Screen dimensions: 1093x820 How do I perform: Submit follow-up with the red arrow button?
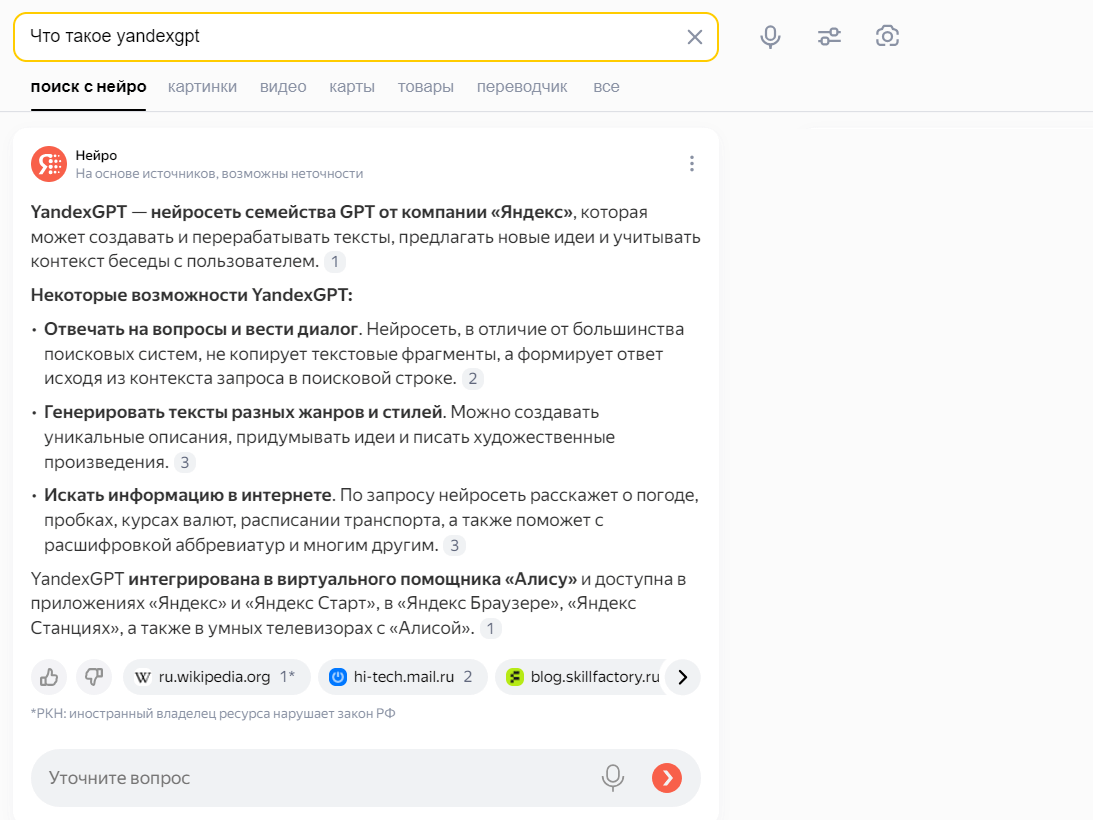click(667, 778)
